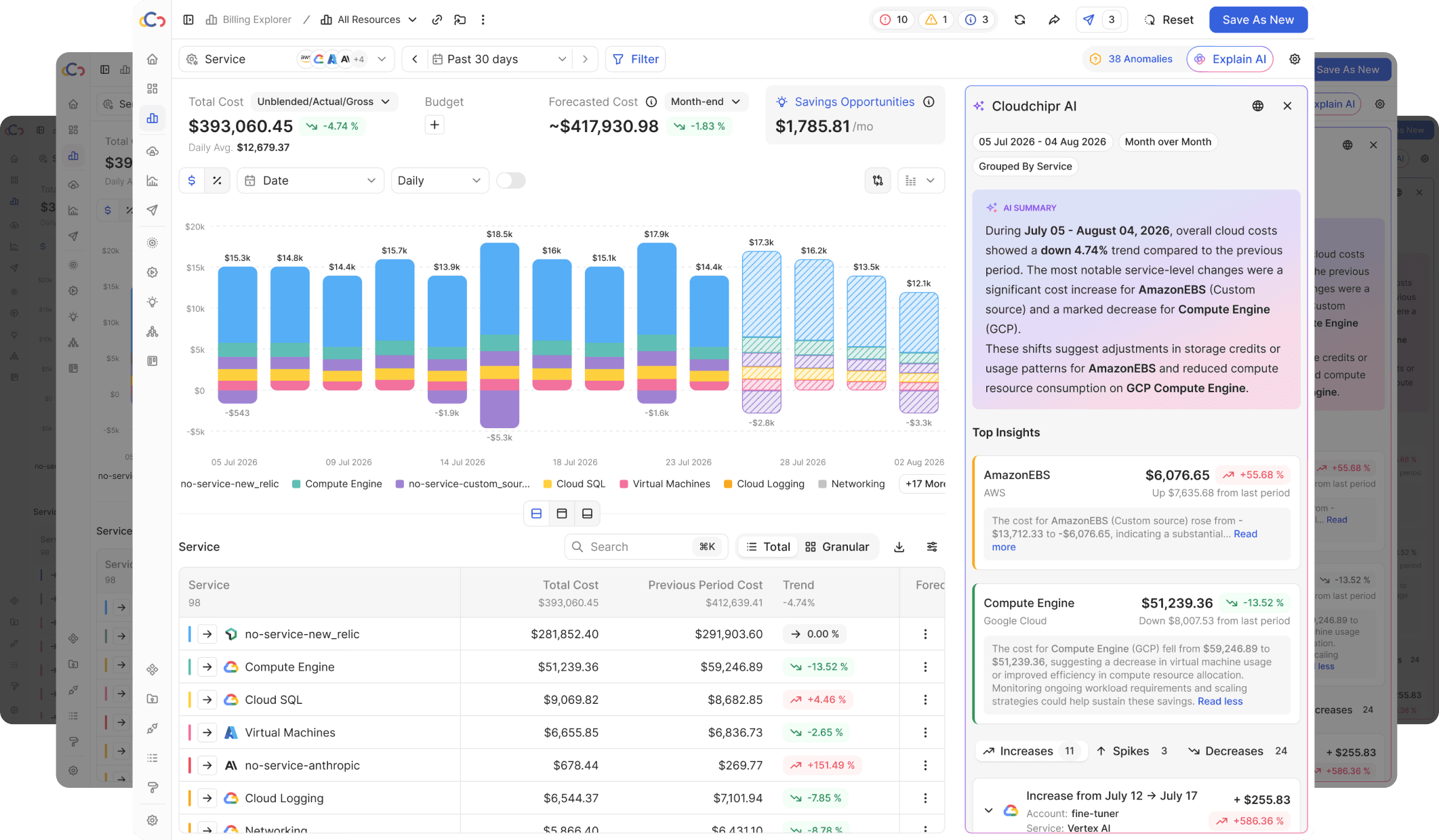The image size is (1439, 840).
Task: Open the three-dot view options menu
Action: click(483, 20)
